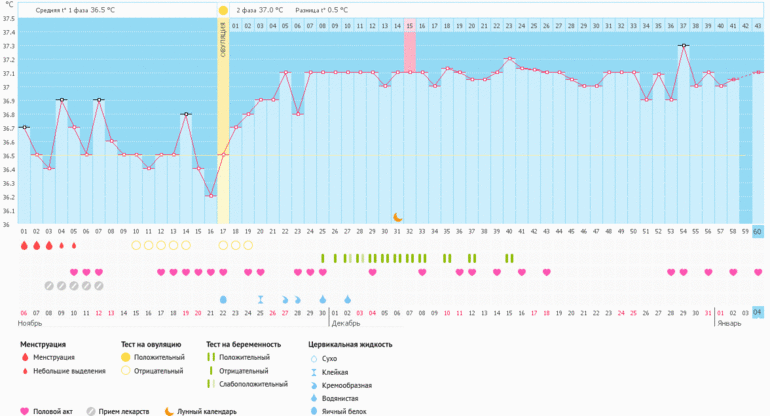Click the Декабрь month label

click(346, 324)
